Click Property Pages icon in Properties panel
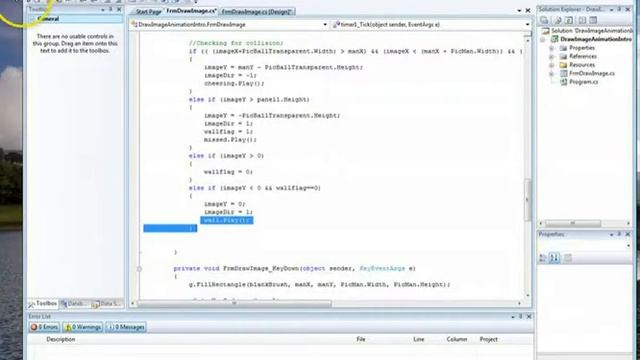The width and height of the screenshot is (640, 360). (568, 258)
